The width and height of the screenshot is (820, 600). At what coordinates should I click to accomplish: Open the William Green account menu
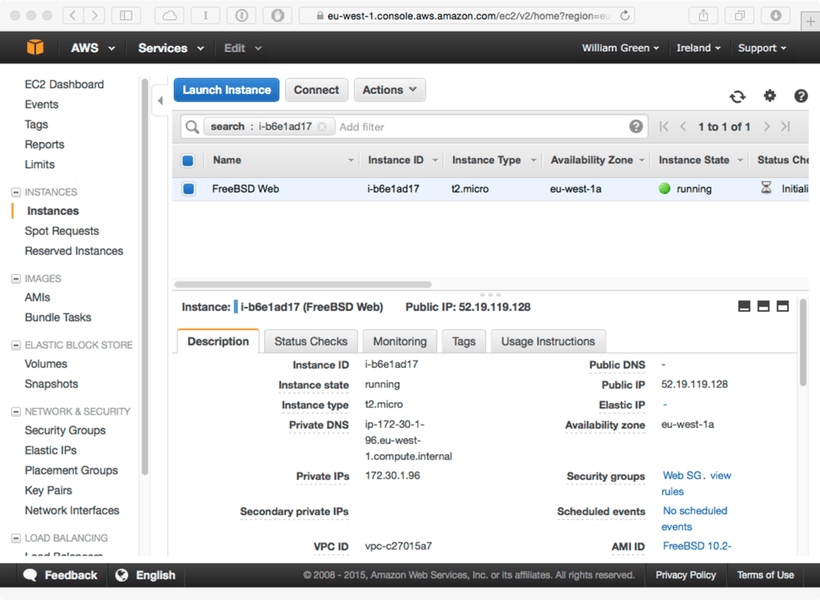coord(620,48)
